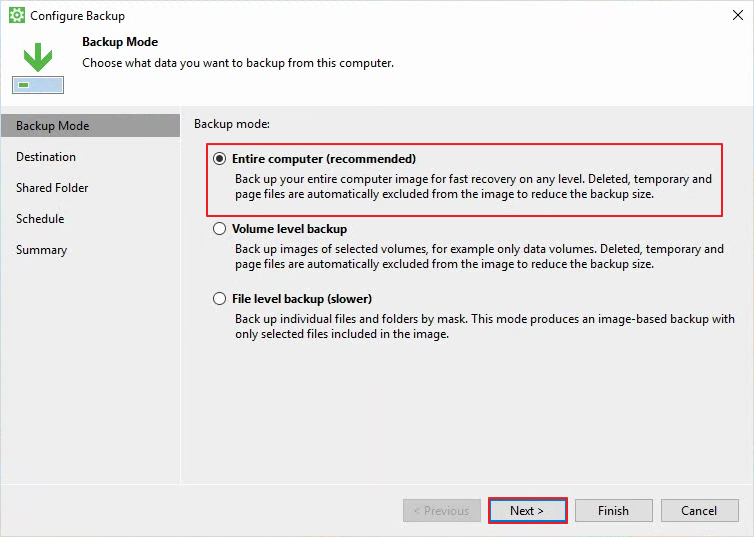Close the Configure Backup dialog
The image size is (754, 537).
[x=738, y=15]
